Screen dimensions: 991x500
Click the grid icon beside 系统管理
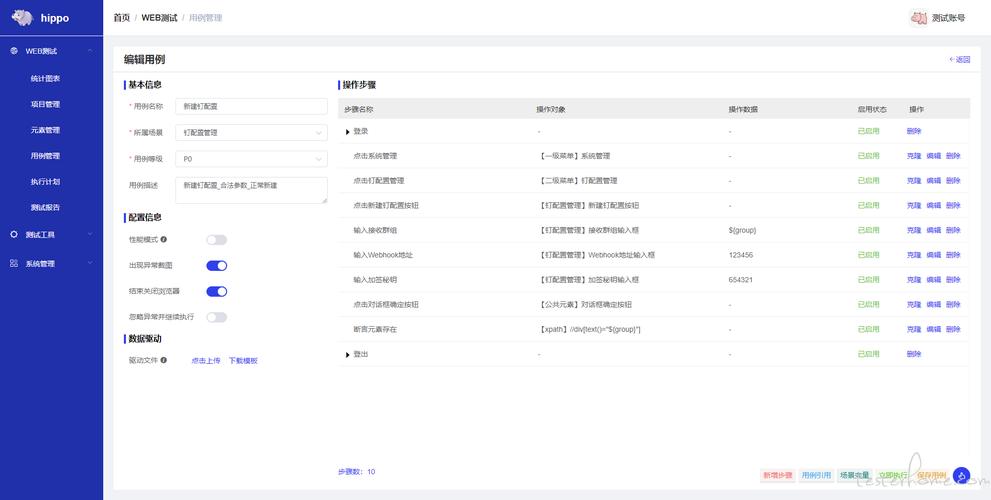pyautogui.click(x=14, y=264)
